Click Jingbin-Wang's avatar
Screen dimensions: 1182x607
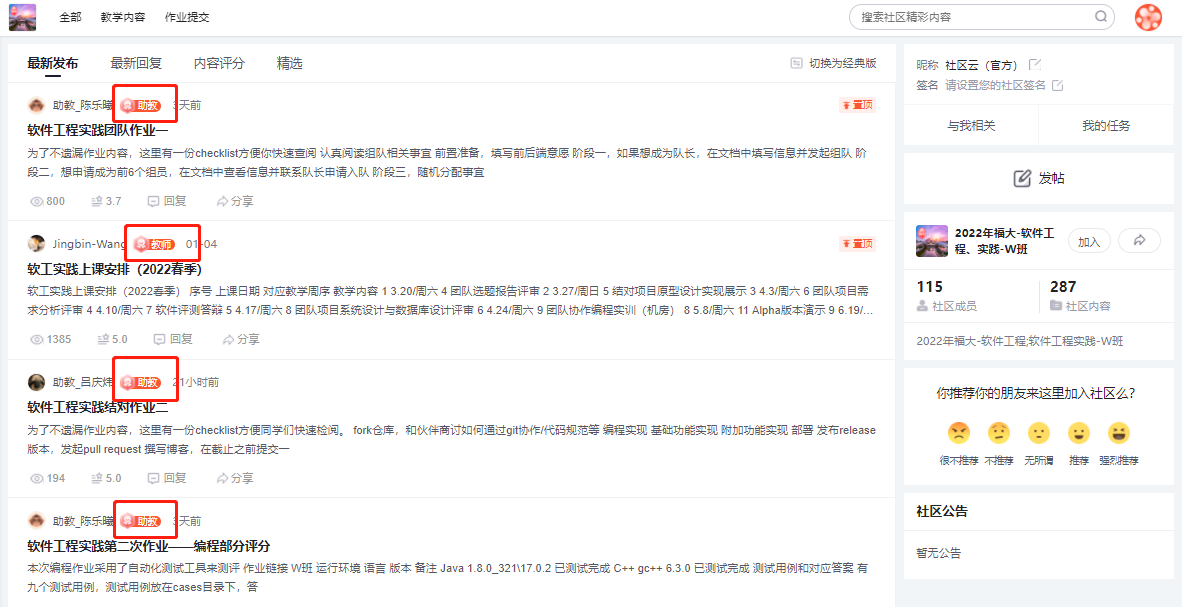pos(36,244)
